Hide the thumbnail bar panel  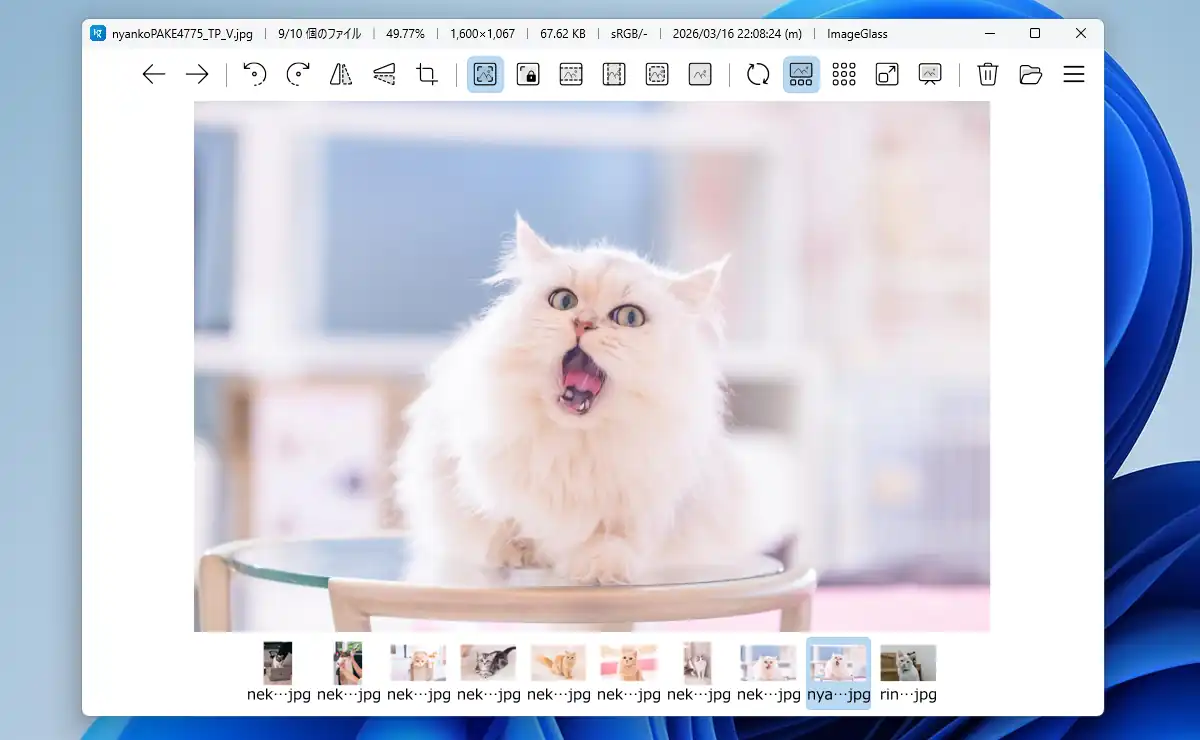pos(801,74)
